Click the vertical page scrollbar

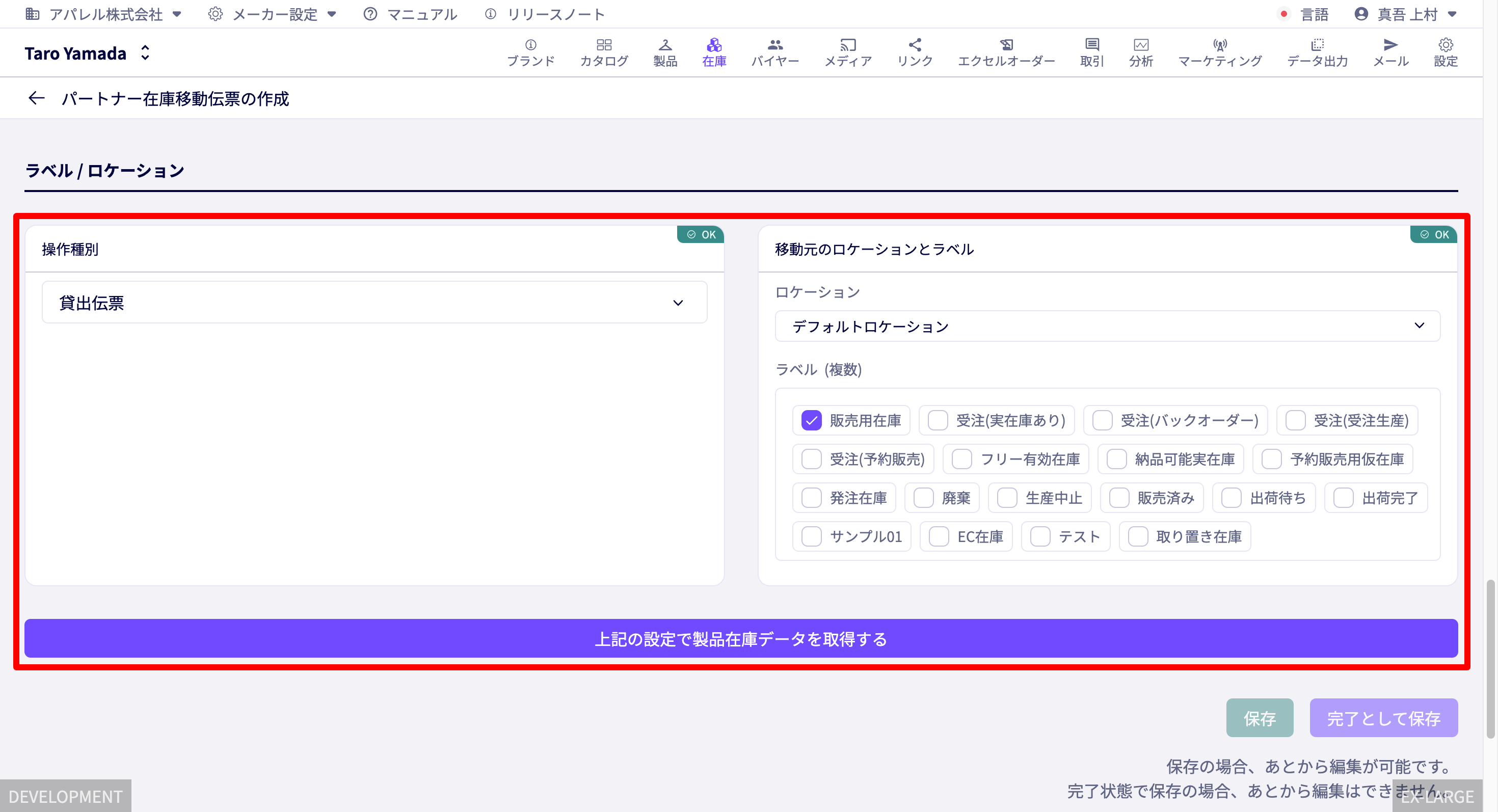coord(1490,658)
